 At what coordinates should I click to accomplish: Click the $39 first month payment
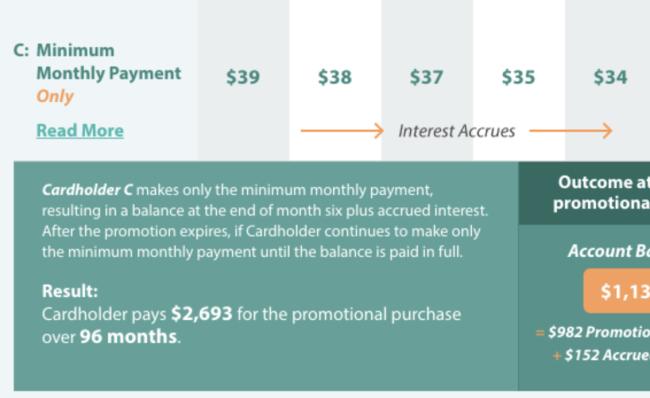(243, 77)
